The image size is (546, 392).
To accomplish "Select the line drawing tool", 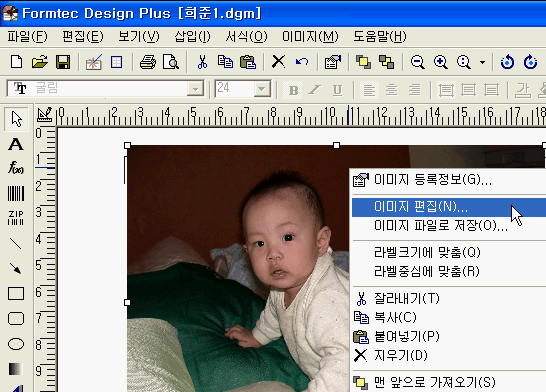I will tap(16, 243).
